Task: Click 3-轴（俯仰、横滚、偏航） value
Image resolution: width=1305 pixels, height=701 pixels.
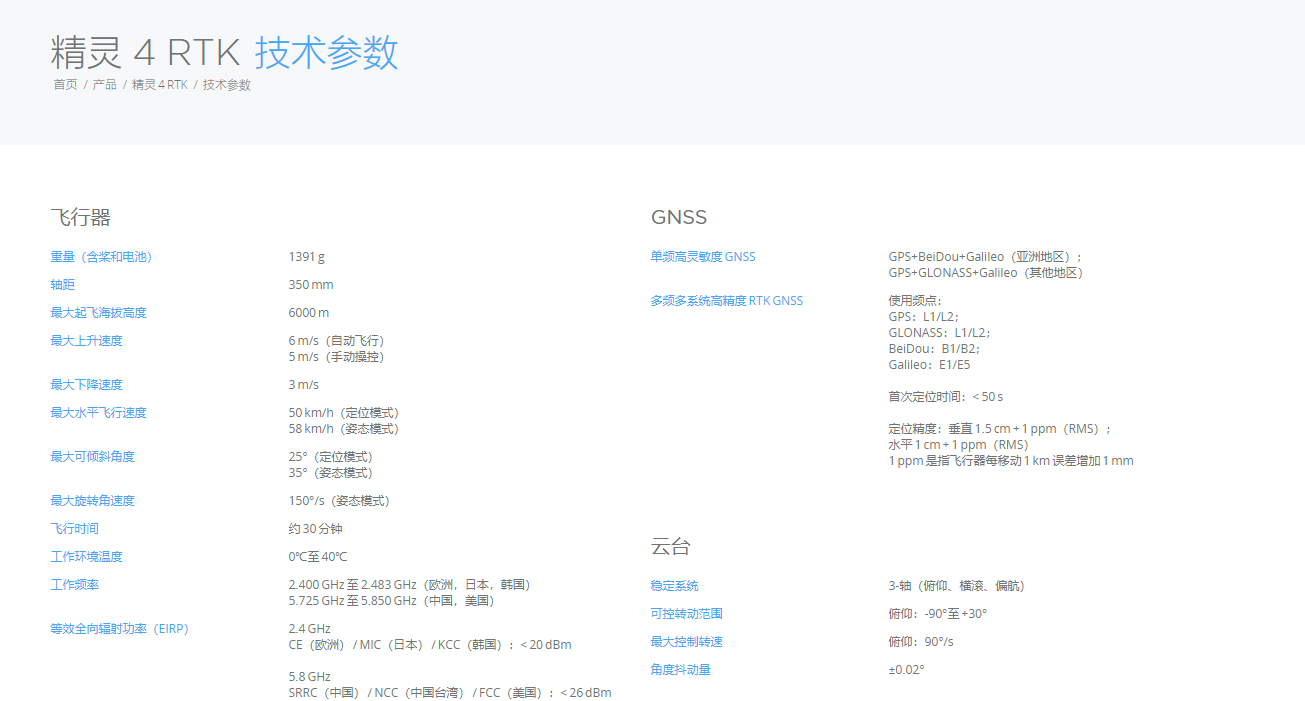Action: click(958, 586)
